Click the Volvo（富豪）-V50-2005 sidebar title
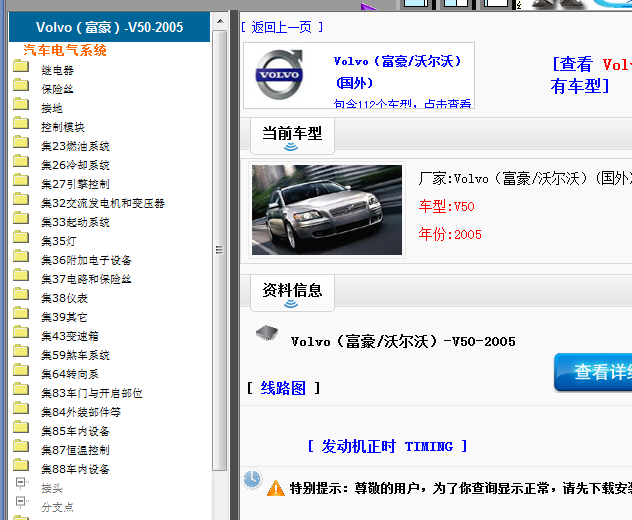632x520 pixels. [x=110, y=27]
